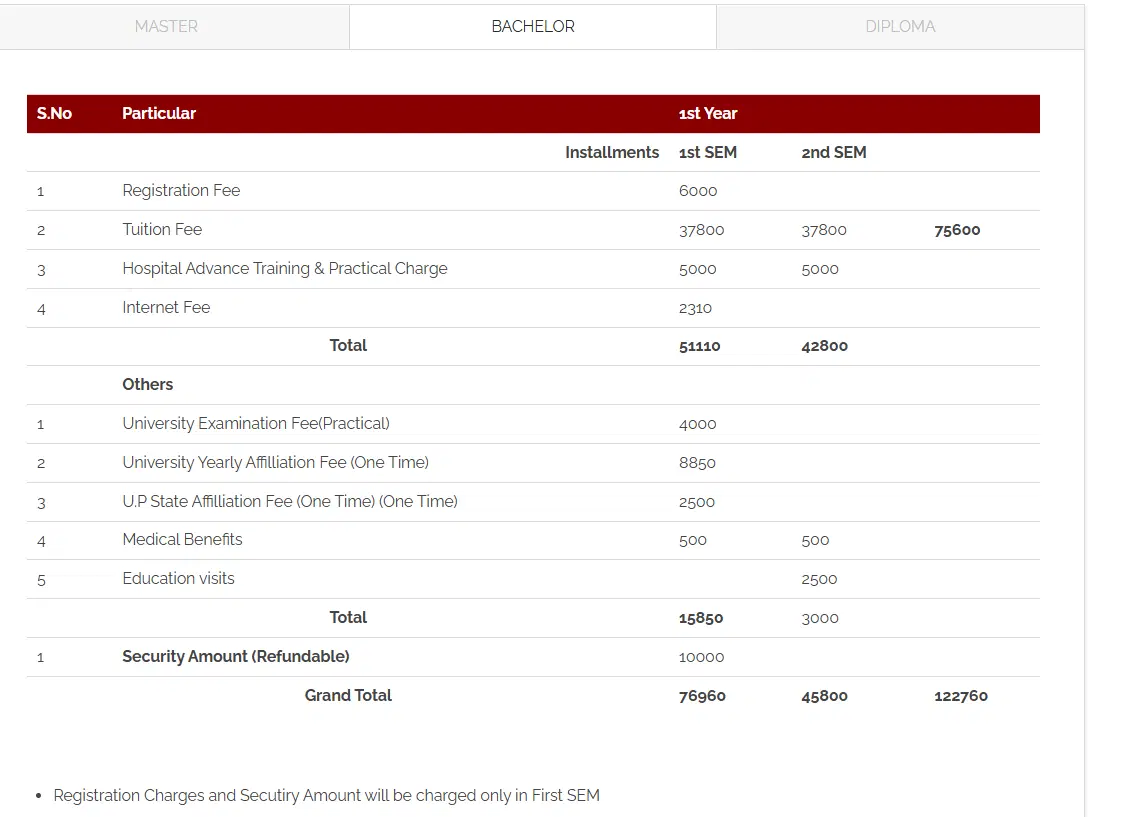
Task: Click the University Yearly Affiliation Fee label
Action: 275,463
